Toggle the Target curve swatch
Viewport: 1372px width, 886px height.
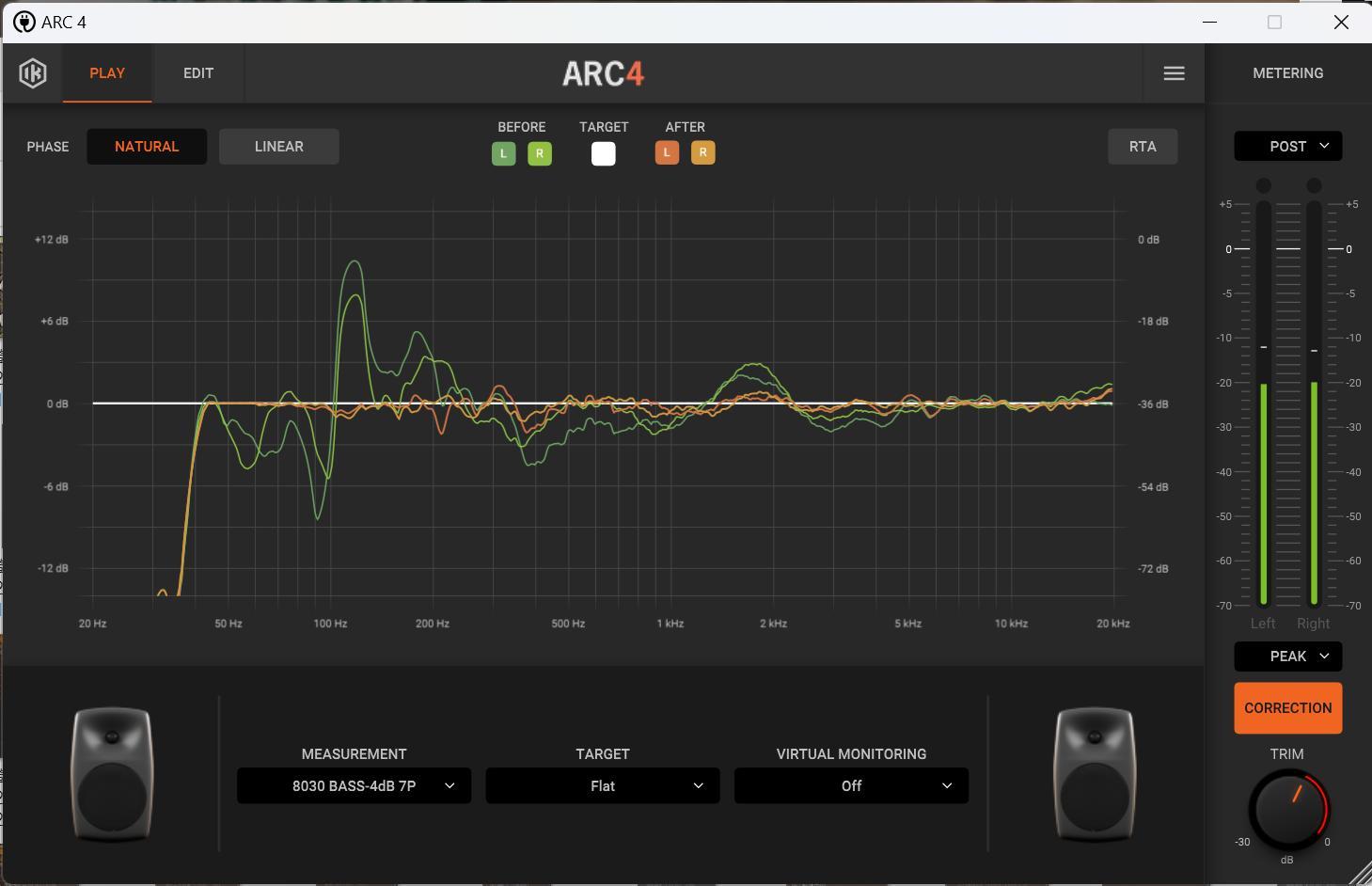point(604,153)
